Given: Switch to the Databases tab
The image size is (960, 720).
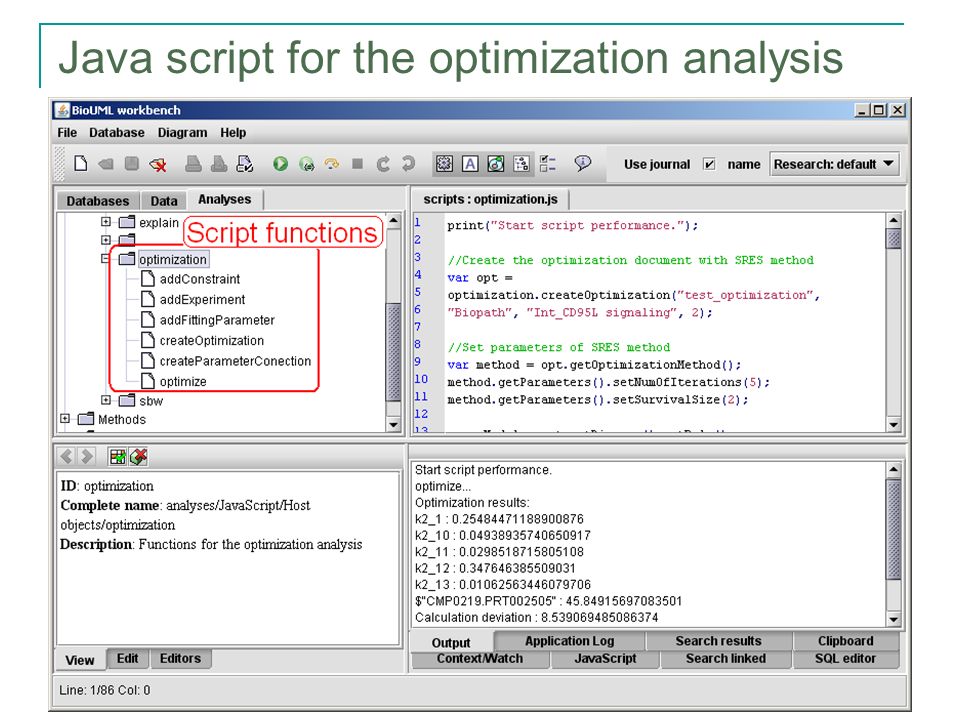Looking at the screenshot, I should coord(98,201).
